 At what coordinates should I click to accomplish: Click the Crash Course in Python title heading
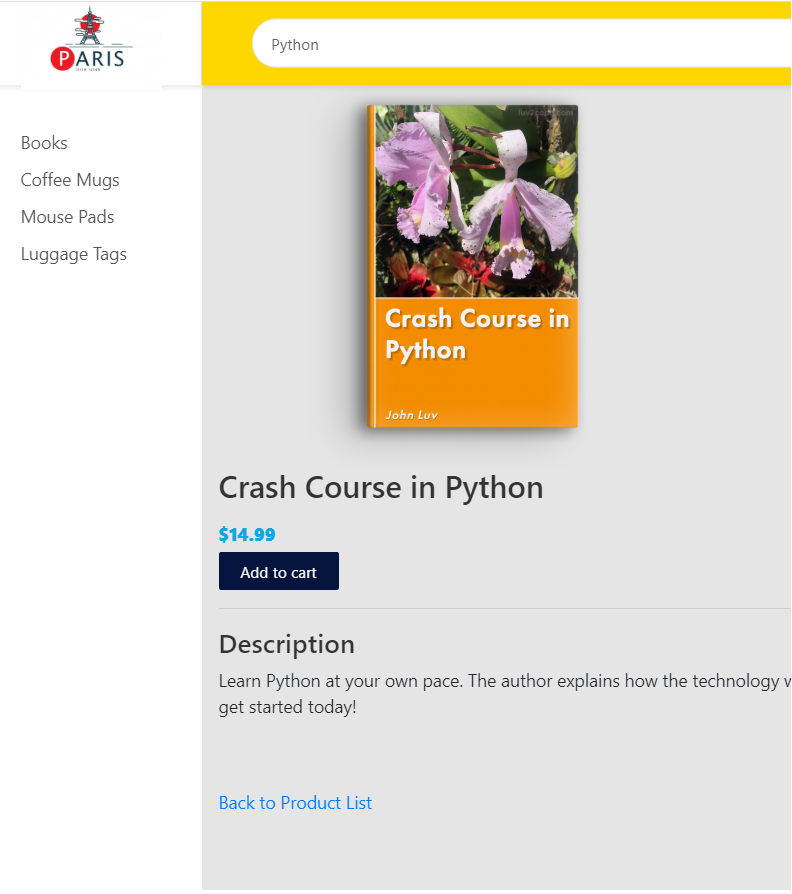(x=381, y=488)
